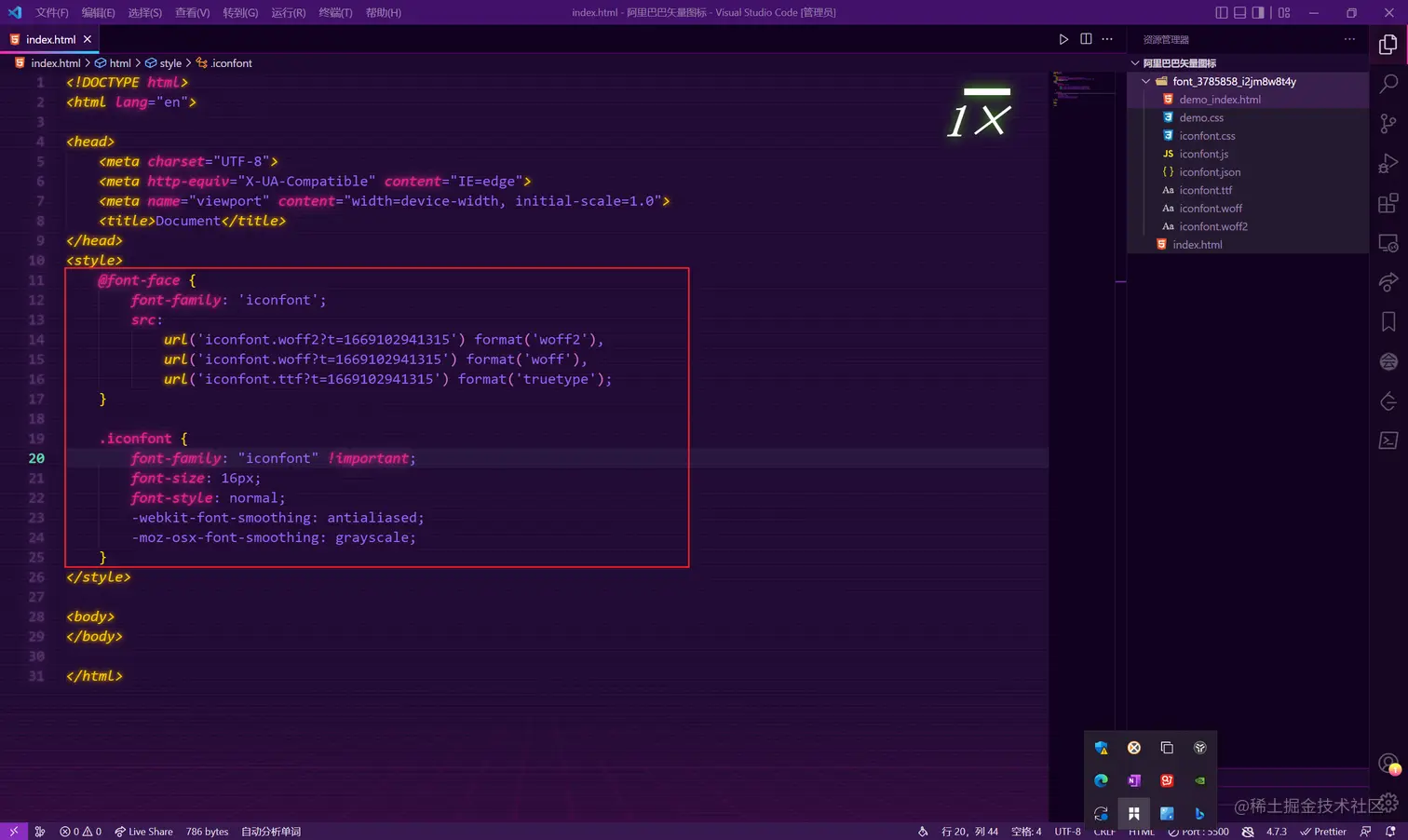Open the Search view in the activity bar
This screenshot has height=840, width=1408.
point(1388,84)
